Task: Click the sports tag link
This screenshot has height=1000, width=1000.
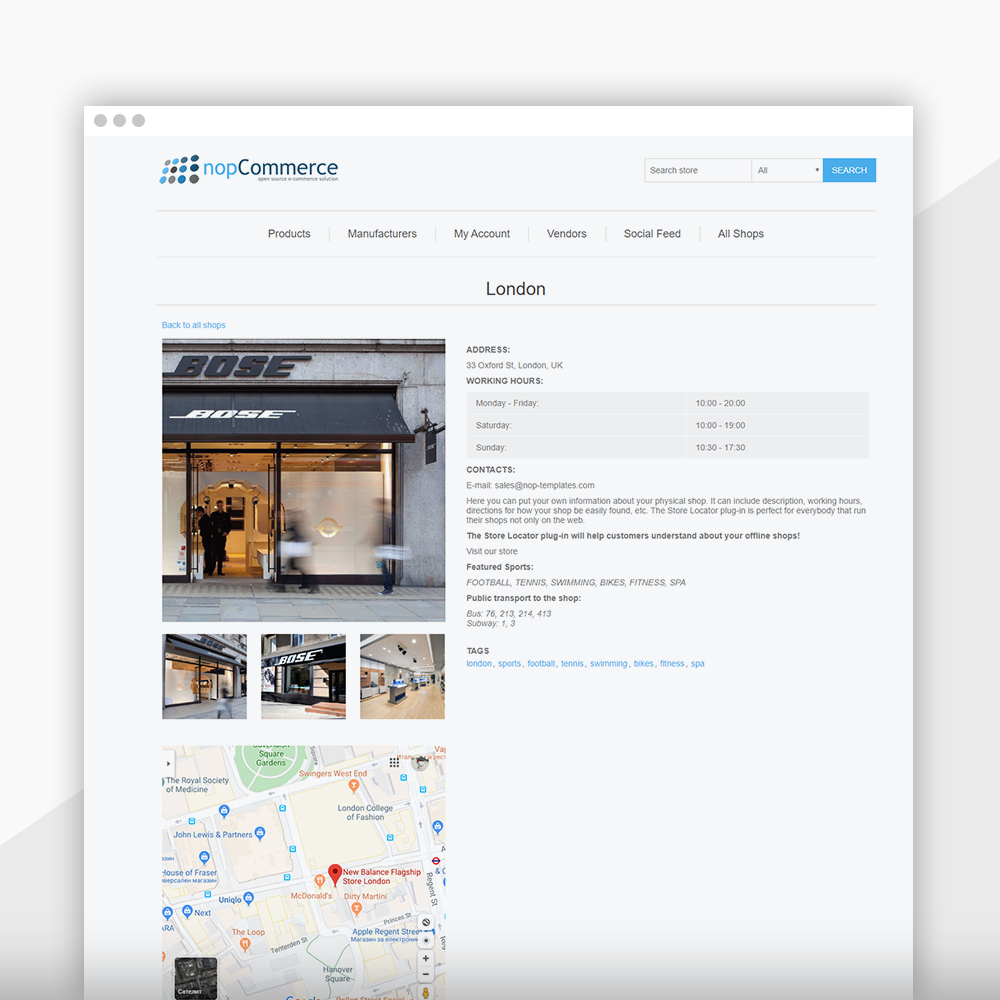Action: point(509,663)
